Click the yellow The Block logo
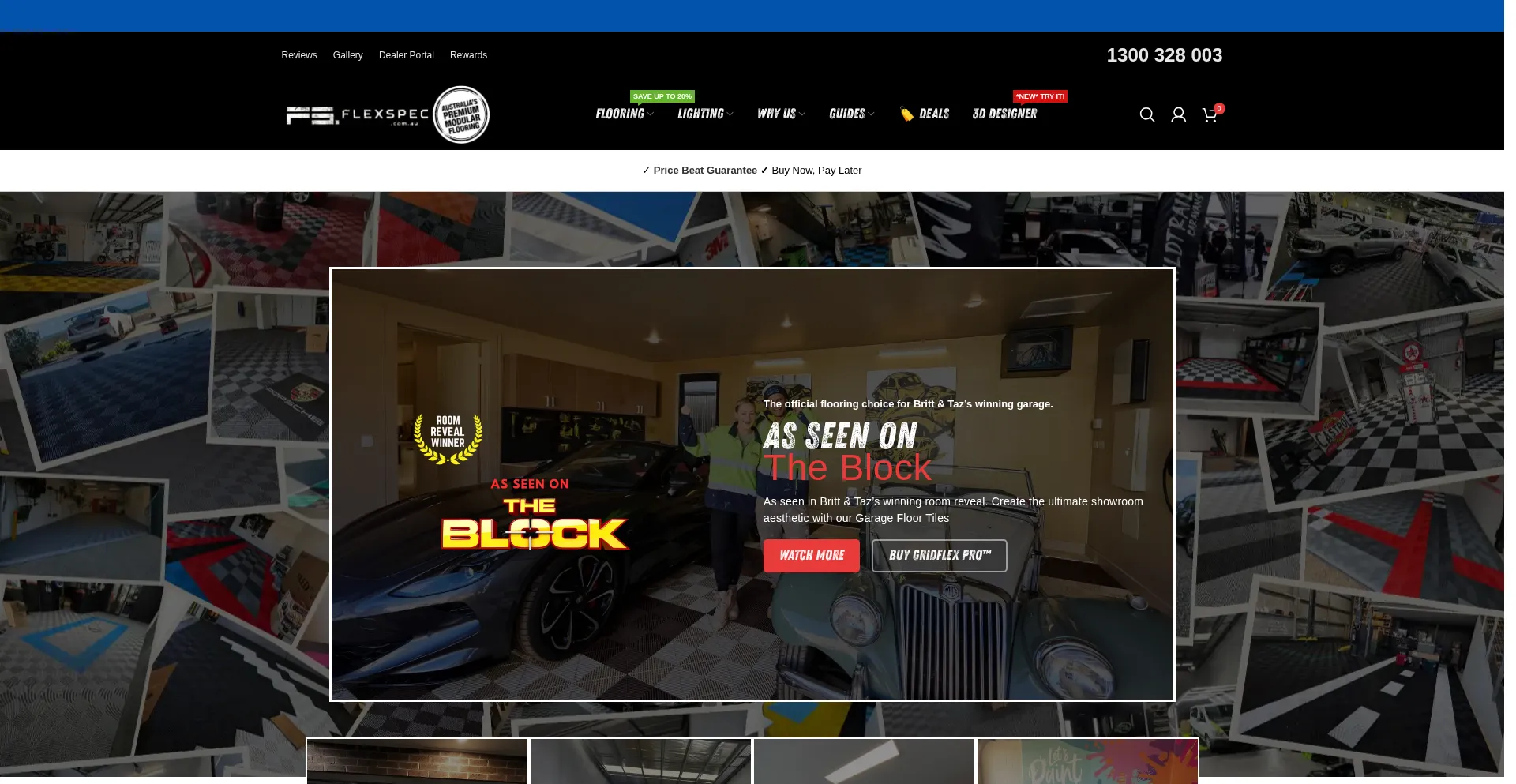The height and width of the screenshot is (784, 1516). pos(535,523)
